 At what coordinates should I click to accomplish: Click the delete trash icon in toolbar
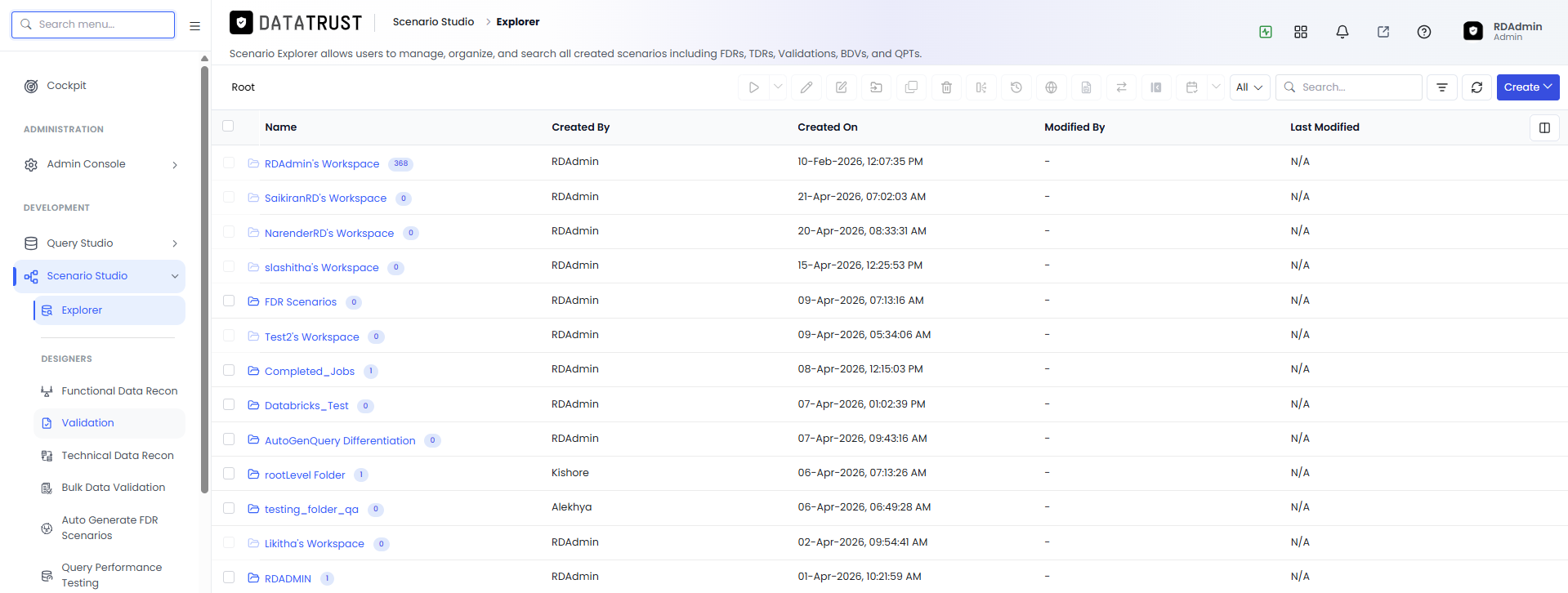pyautogui.click(x=946, y=87)
